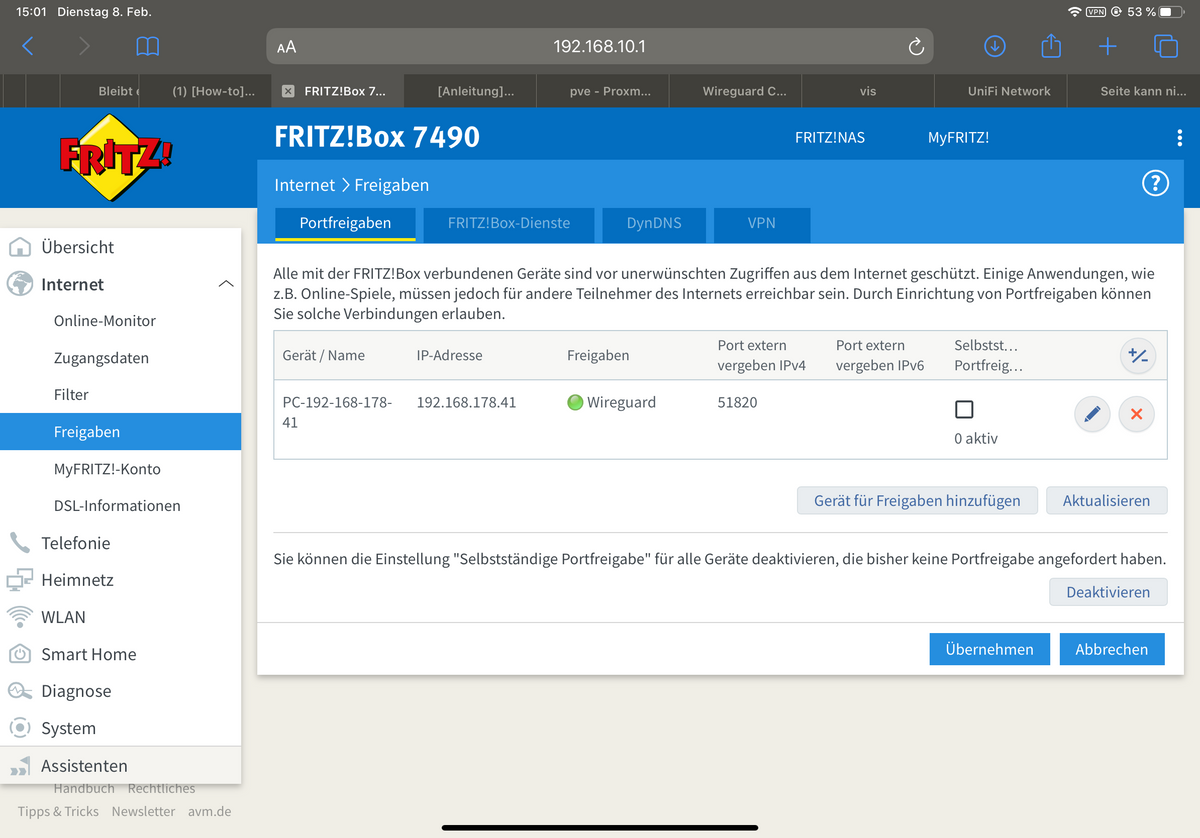Click the Internet globe icon in sidebar
Image resolution: width=1200 pixels, height=838 pixels.
coord(20,284)
